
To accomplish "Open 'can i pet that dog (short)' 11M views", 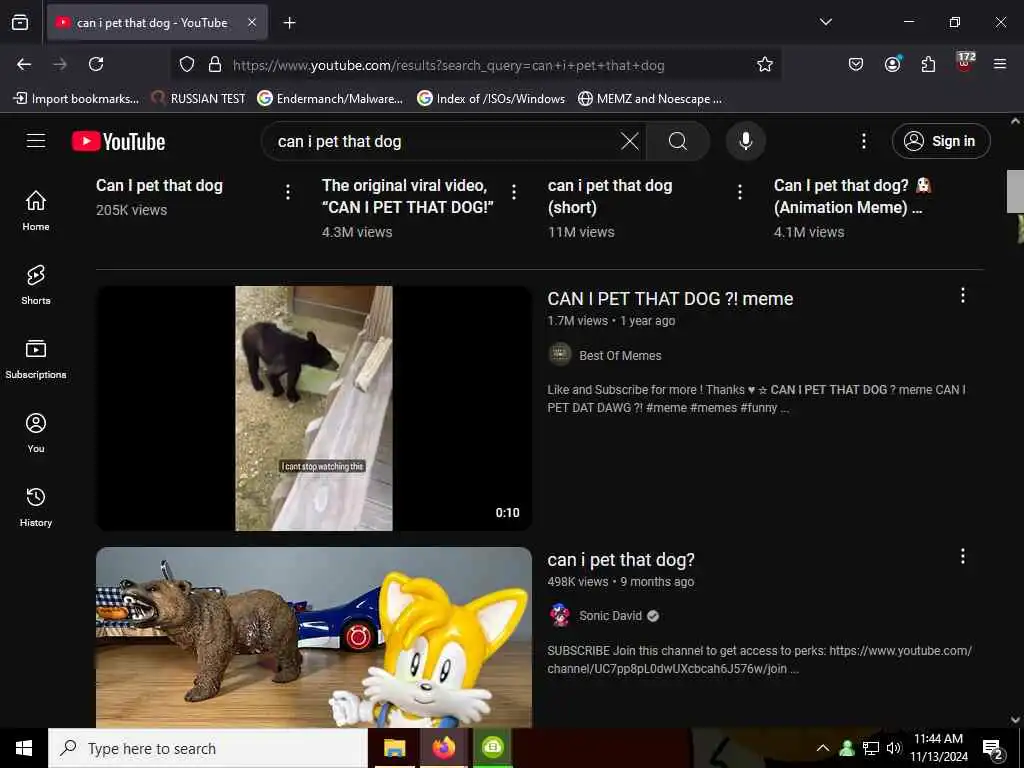I will tap(610, 196).
